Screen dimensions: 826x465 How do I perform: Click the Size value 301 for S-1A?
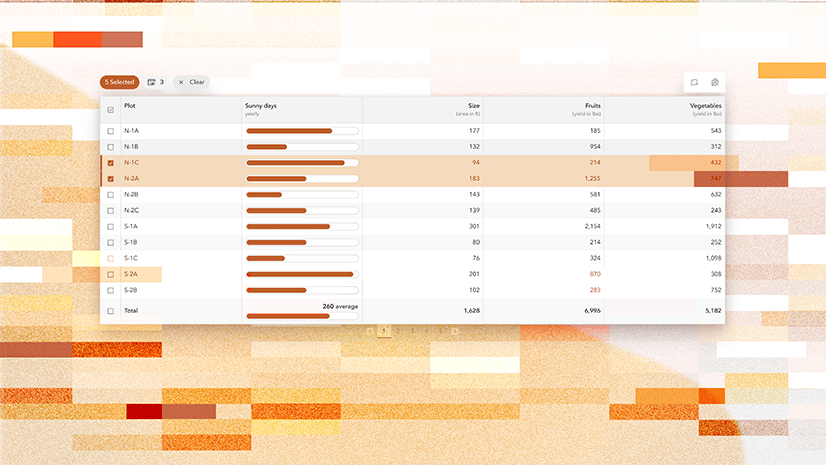click(x=474, y=226)
